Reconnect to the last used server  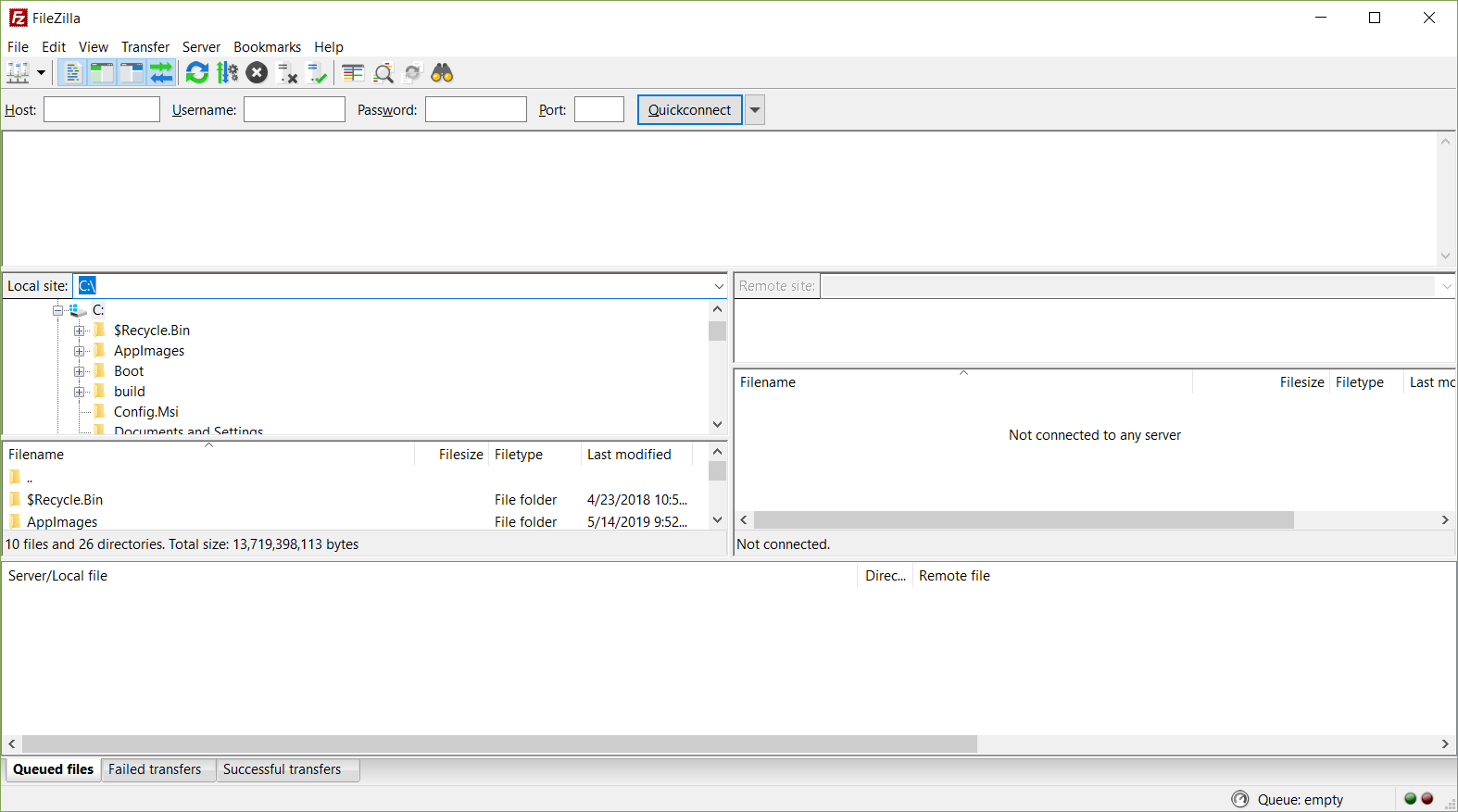(317, 73)
